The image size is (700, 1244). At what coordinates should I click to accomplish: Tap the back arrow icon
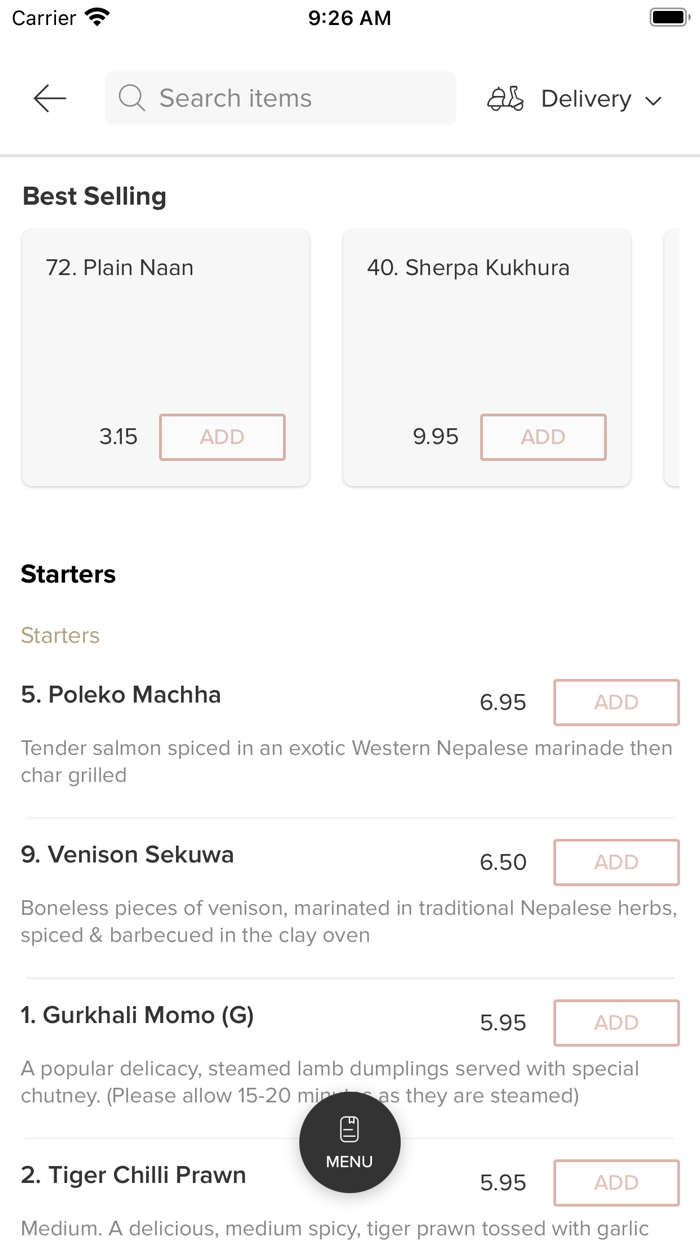point(49,98)
